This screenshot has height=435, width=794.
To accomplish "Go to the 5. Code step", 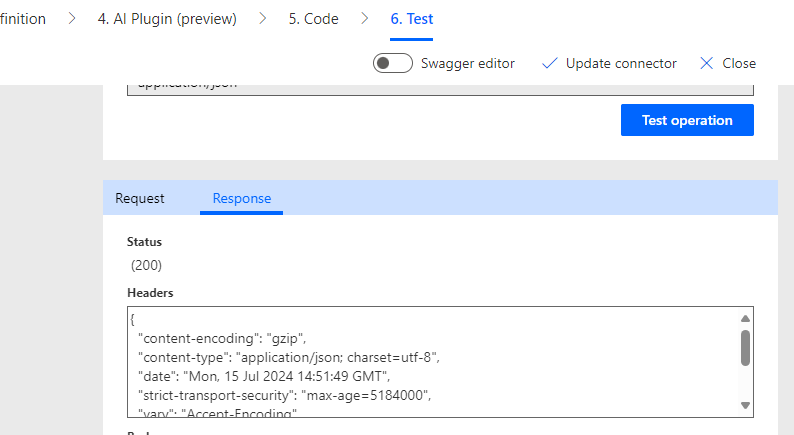I will pyautogui.click(x=313, y=19).
